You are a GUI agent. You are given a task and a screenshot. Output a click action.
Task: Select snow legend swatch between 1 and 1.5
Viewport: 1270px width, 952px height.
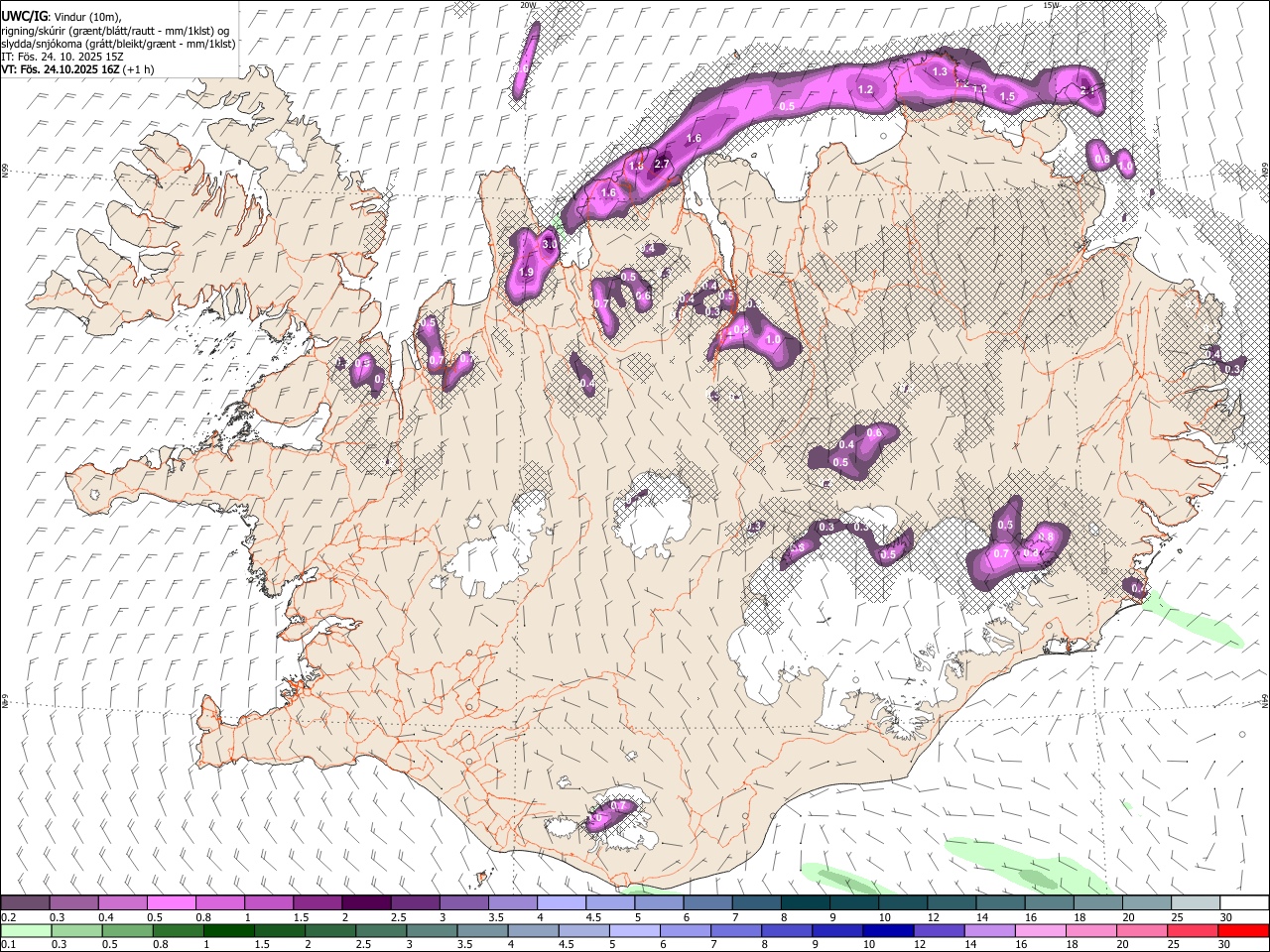(x=268, y=902)
